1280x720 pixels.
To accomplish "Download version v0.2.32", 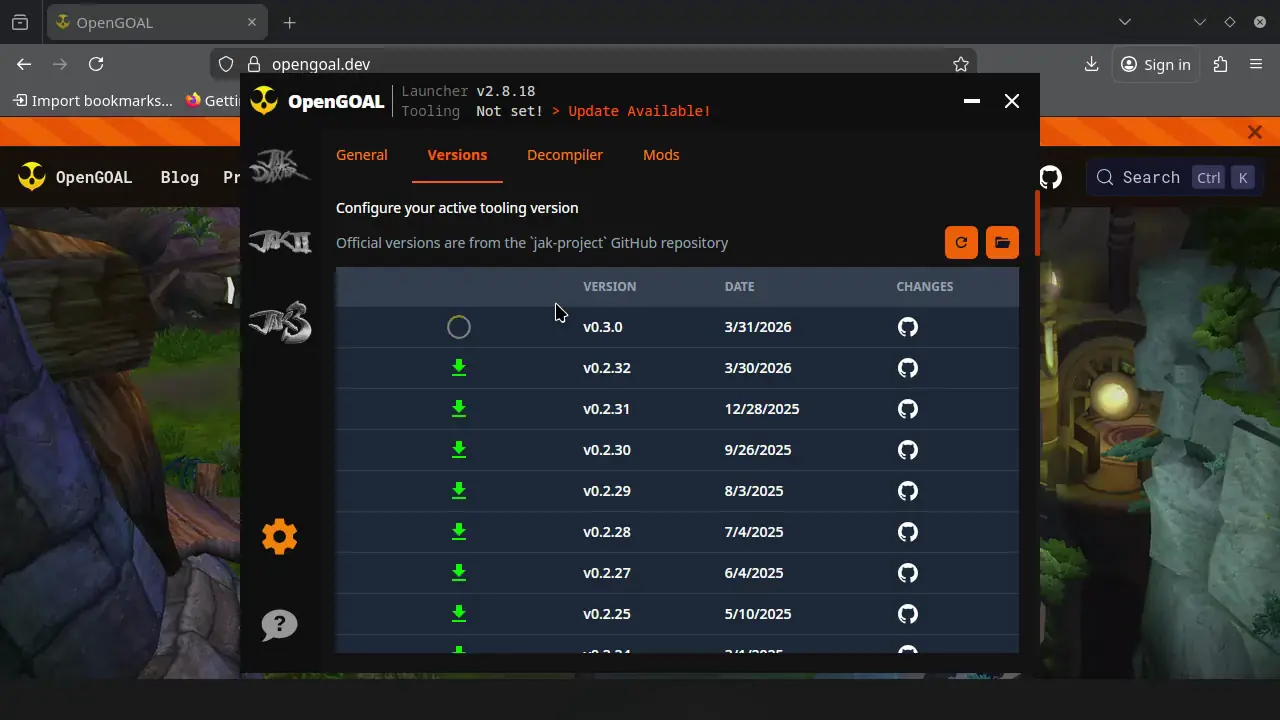I will (x=459, y=368).
